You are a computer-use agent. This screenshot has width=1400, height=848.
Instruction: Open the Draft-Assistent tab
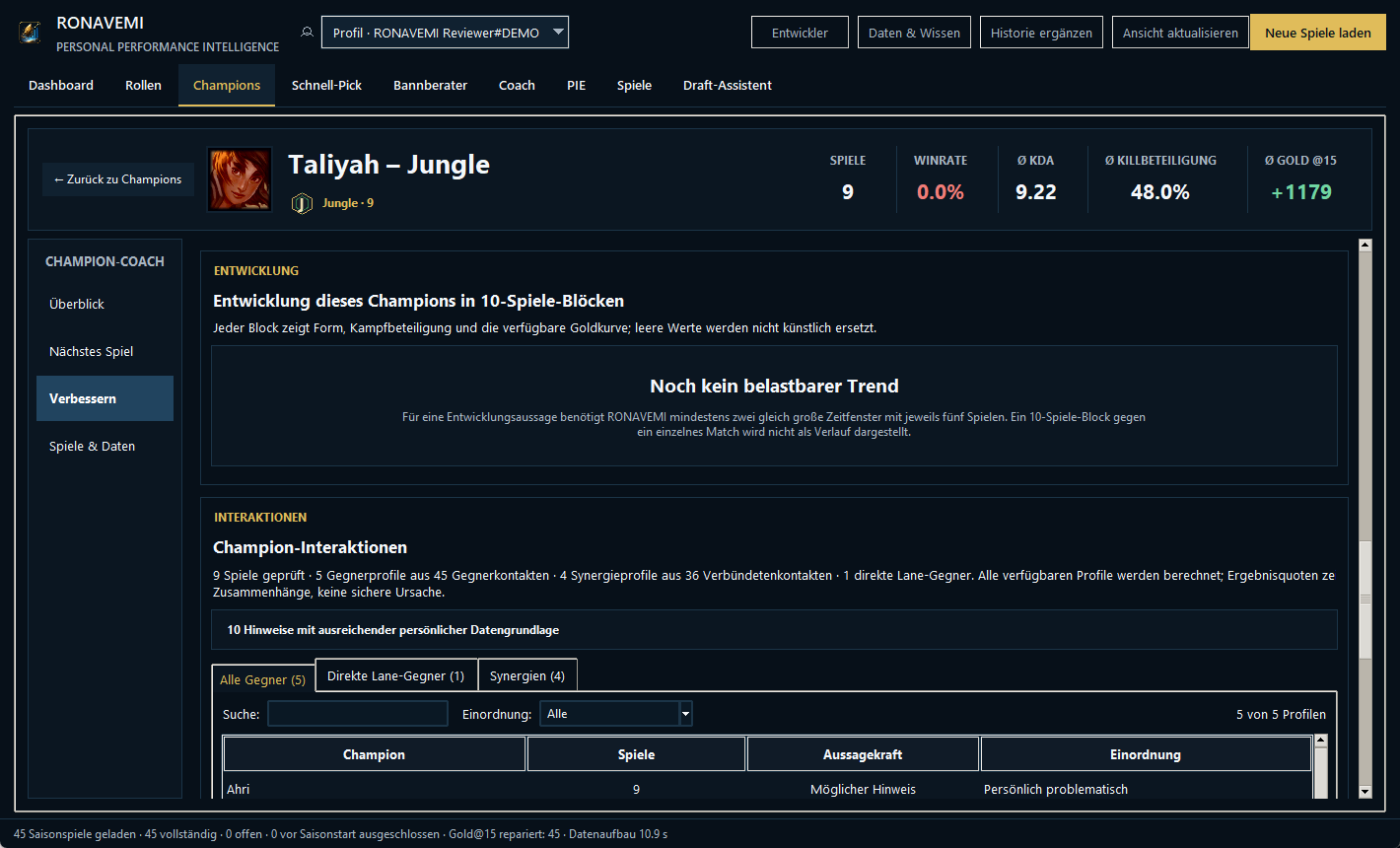pos(728,85)
